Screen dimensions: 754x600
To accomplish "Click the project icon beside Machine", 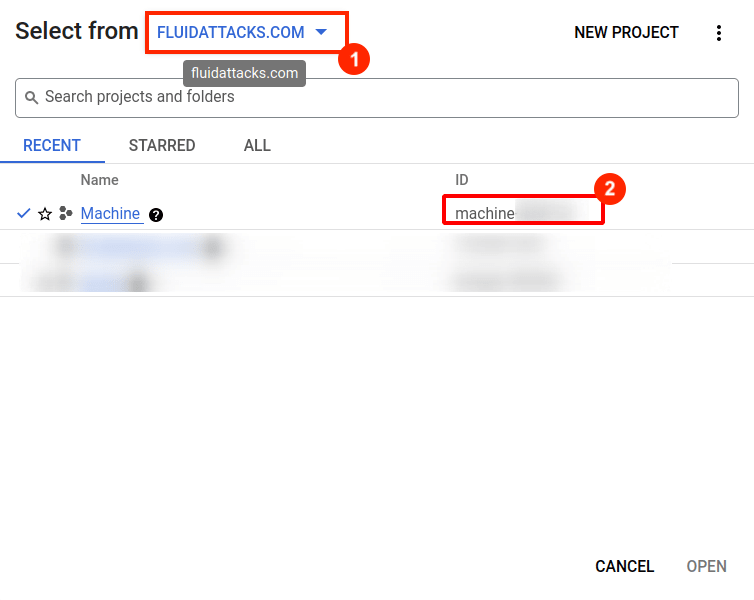I will [x=65, y=213].
